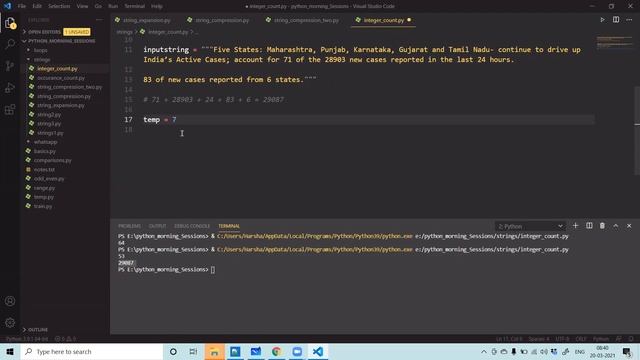Split the terminal panel

(589, 226)
